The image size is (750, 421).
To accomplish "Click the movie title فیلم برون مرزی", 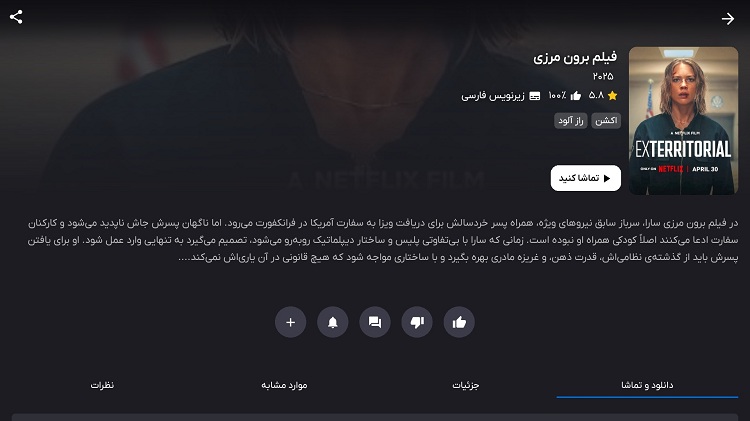I will (x=575, y=57).
